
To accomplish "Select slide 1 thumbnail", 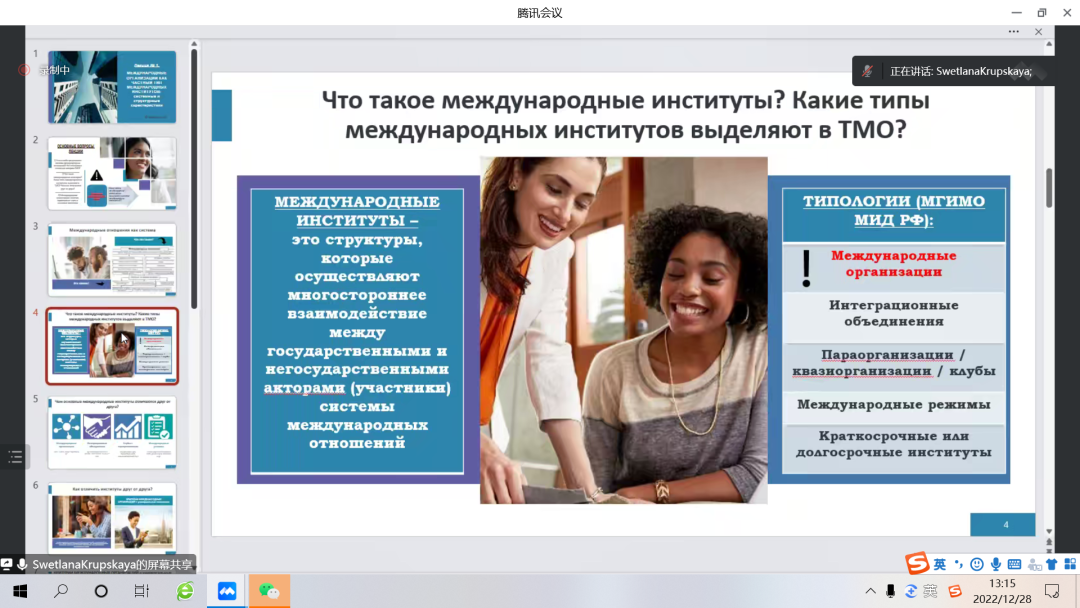I will [112, 87].
